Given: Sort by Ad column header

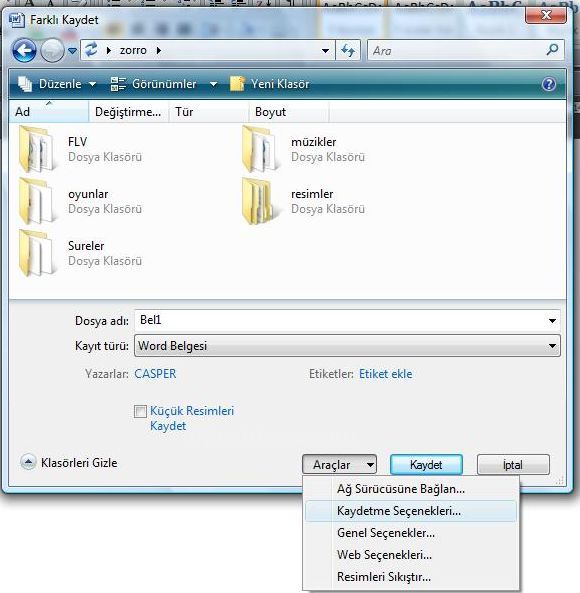Looking at the screenshot, I should click(48, 112).
